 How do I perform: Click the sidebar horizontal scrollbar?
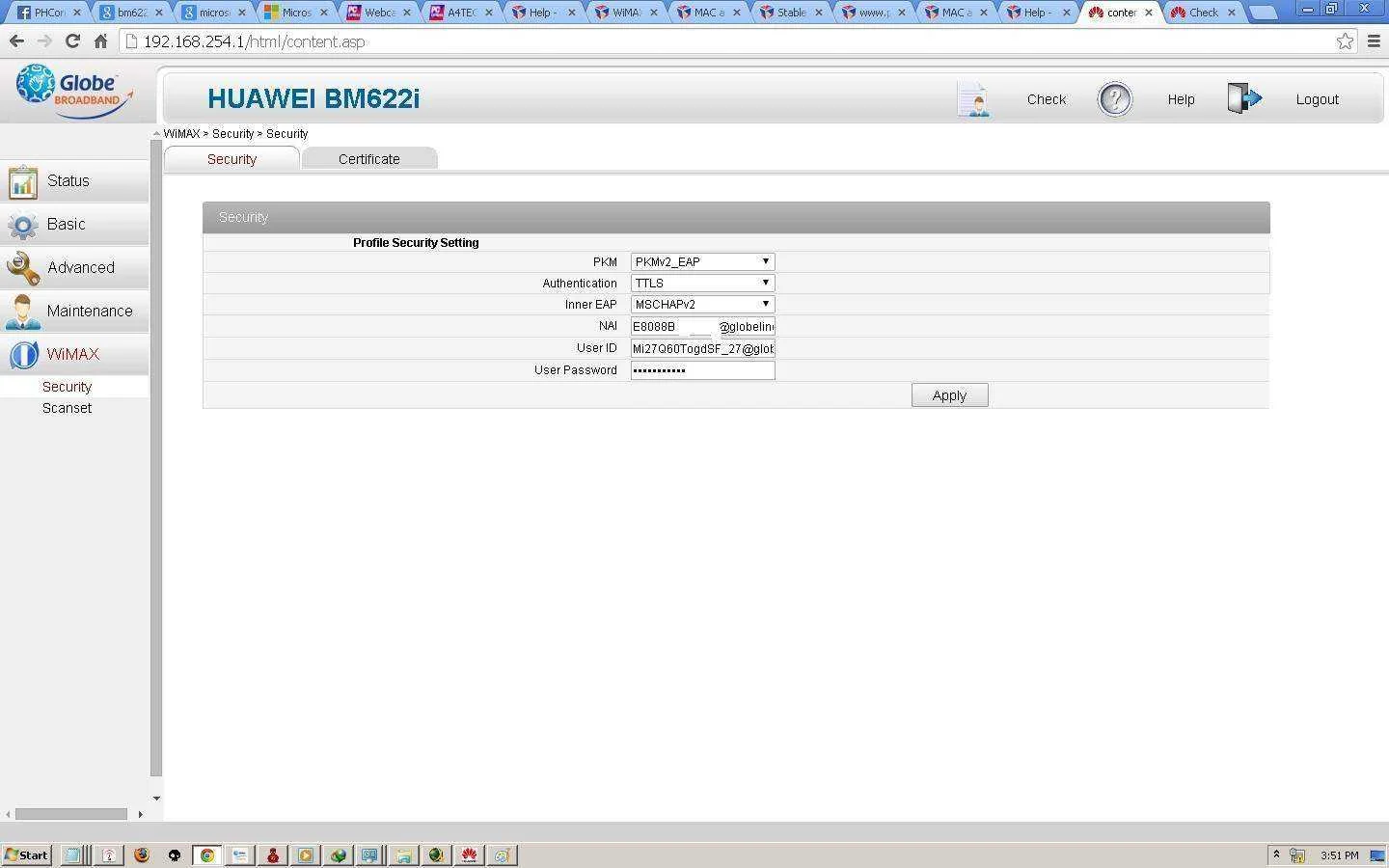pos(70,814)
